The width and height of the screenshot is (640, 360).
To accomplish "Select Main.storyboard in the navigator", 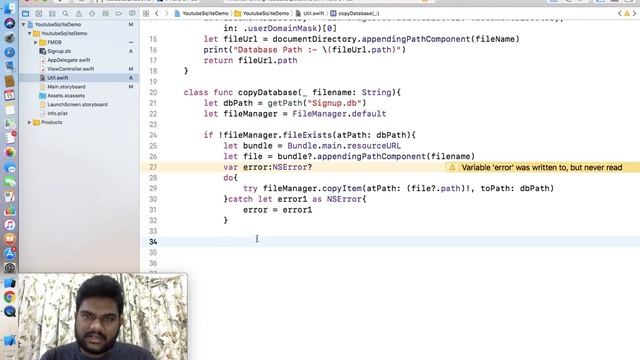I will [66, 87].
